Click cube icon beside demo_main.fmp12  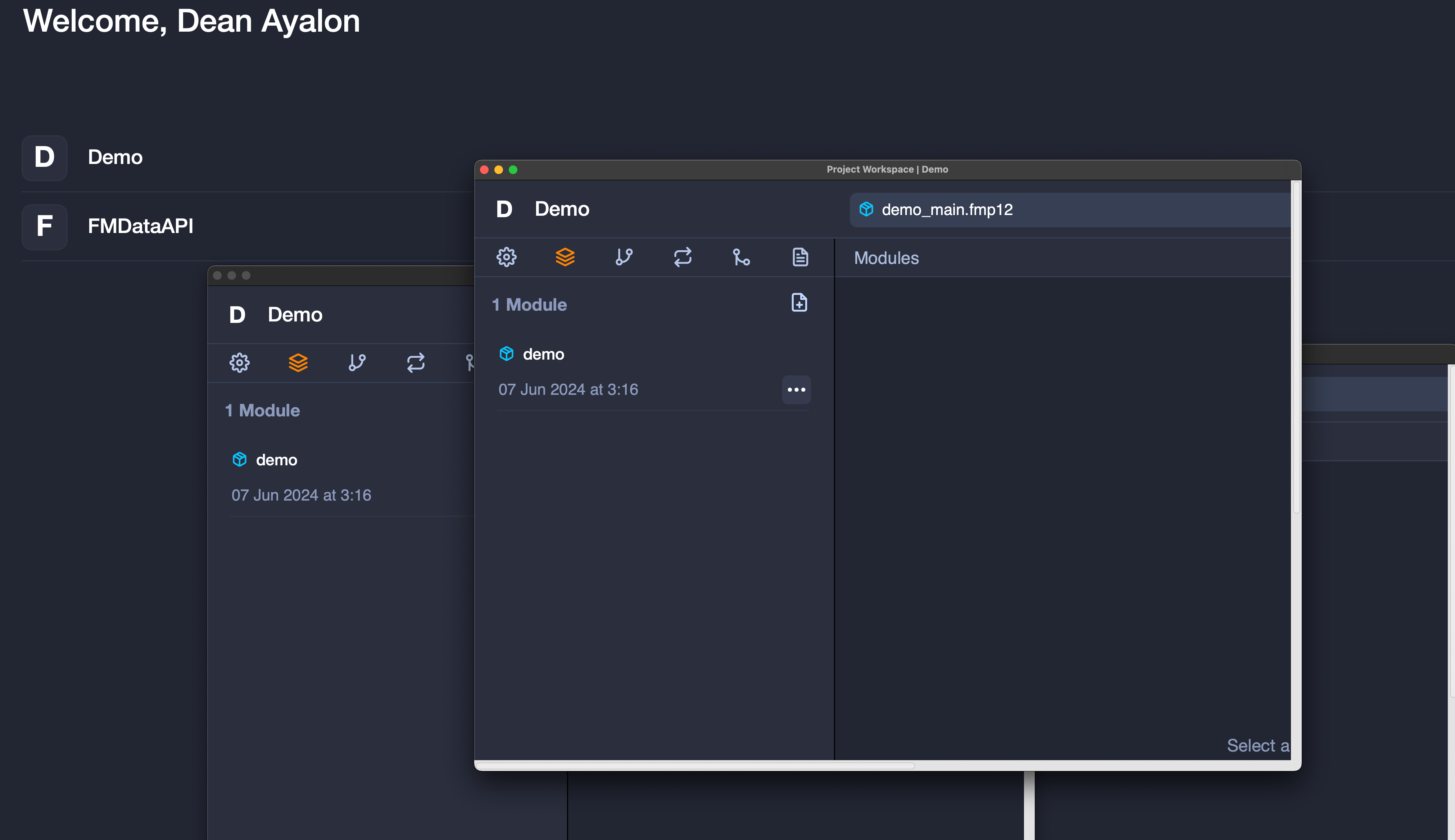(x=866, y=209)
